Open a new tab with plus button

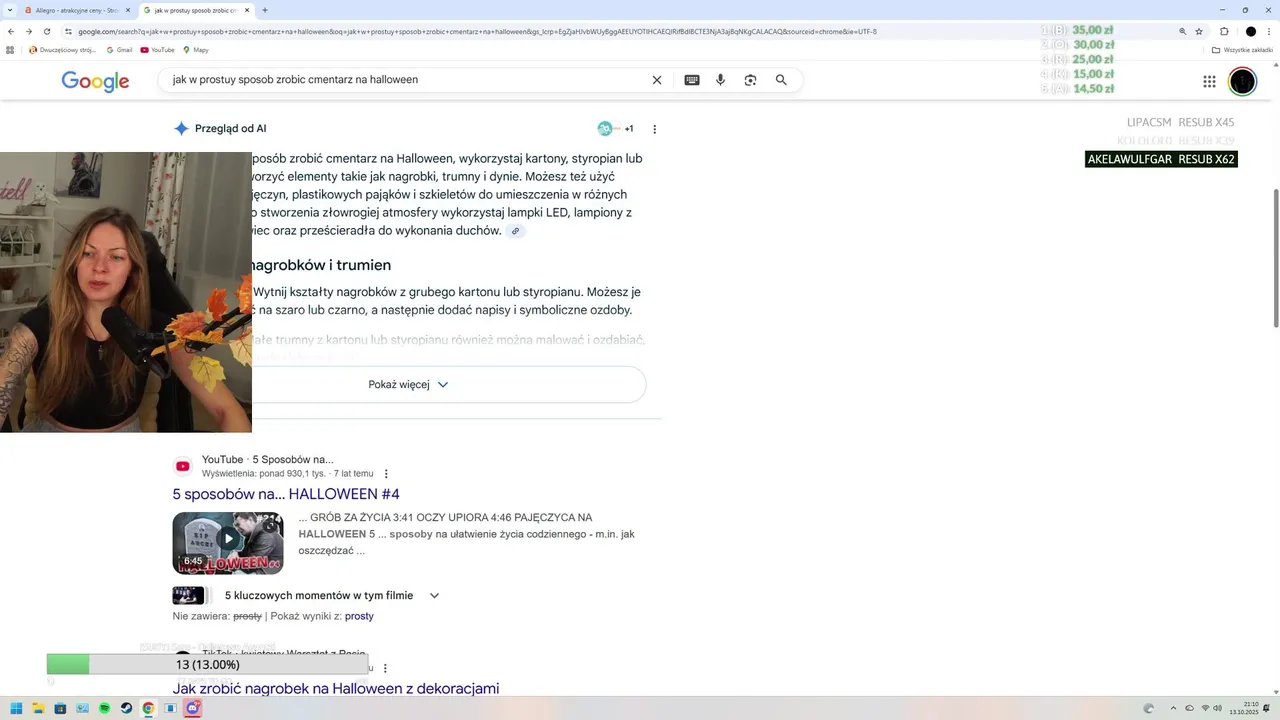click(265, 10)
